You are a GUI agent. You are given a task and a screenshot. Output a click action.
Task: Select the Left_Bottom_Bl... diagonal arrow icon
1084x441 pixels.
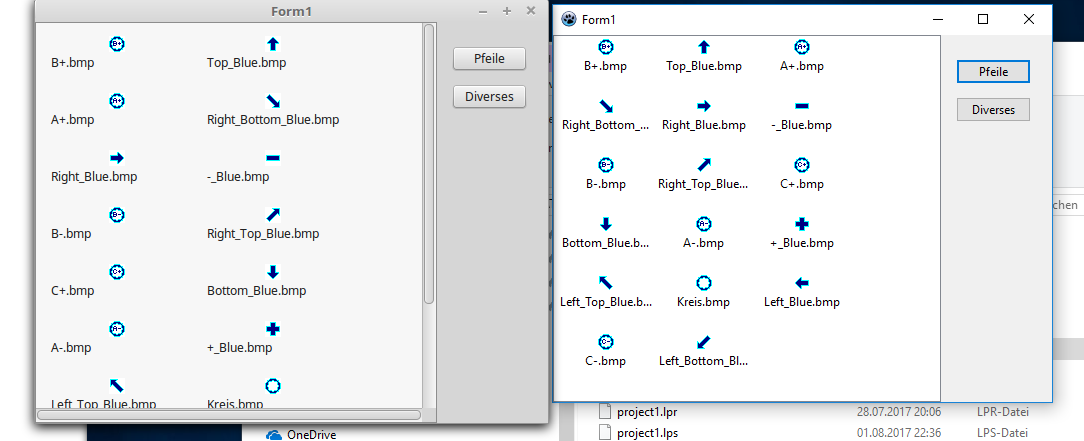point(703,342)
